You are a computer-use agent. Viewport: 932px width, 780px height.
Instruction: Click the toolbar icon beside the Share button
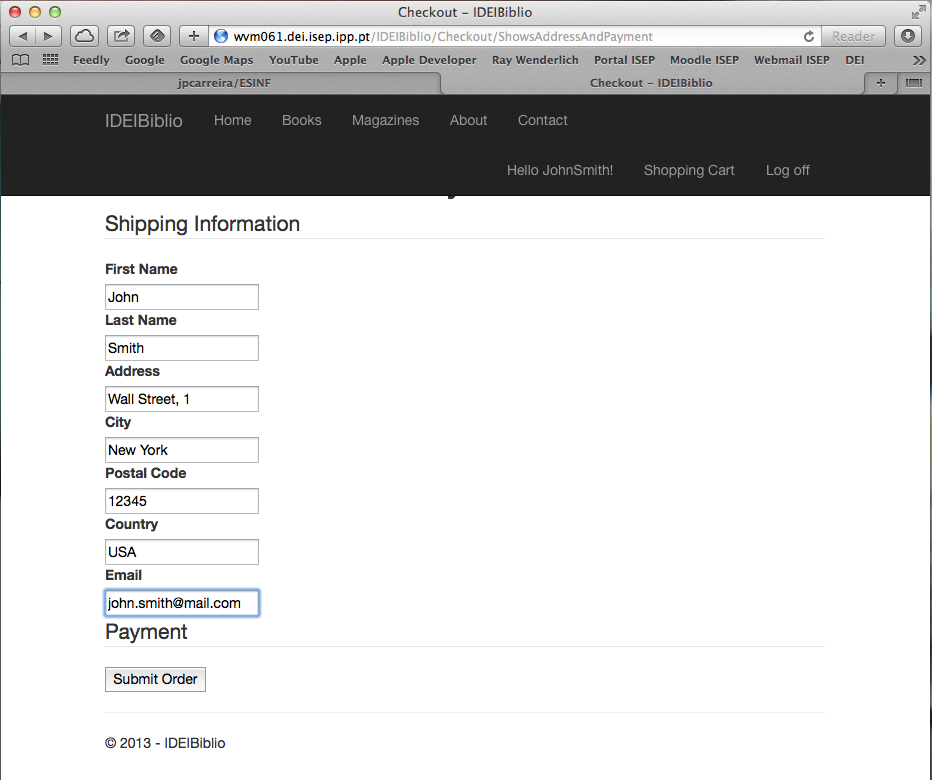click(157, 36)
